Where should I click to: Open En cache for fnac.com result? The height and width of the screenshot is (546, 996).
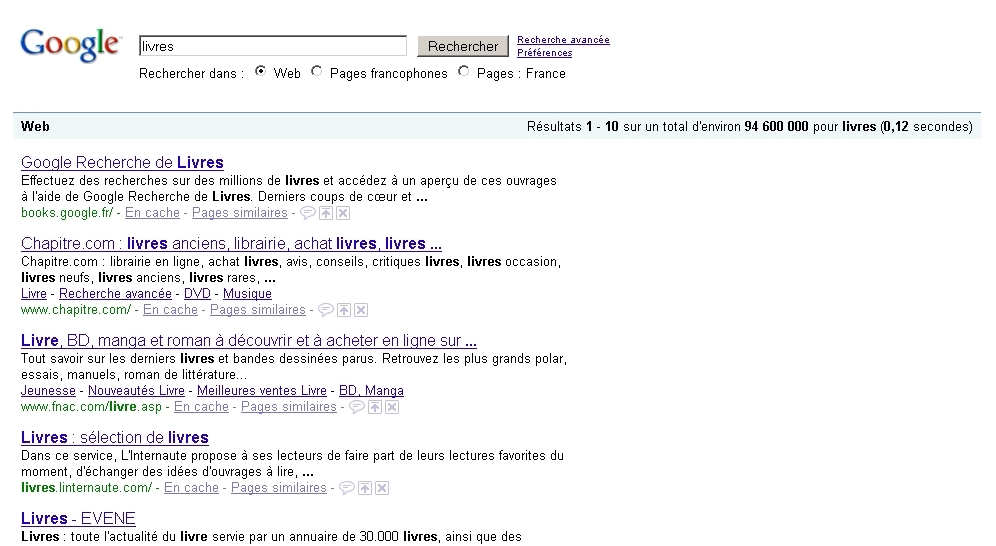click(x=201, y=407)
